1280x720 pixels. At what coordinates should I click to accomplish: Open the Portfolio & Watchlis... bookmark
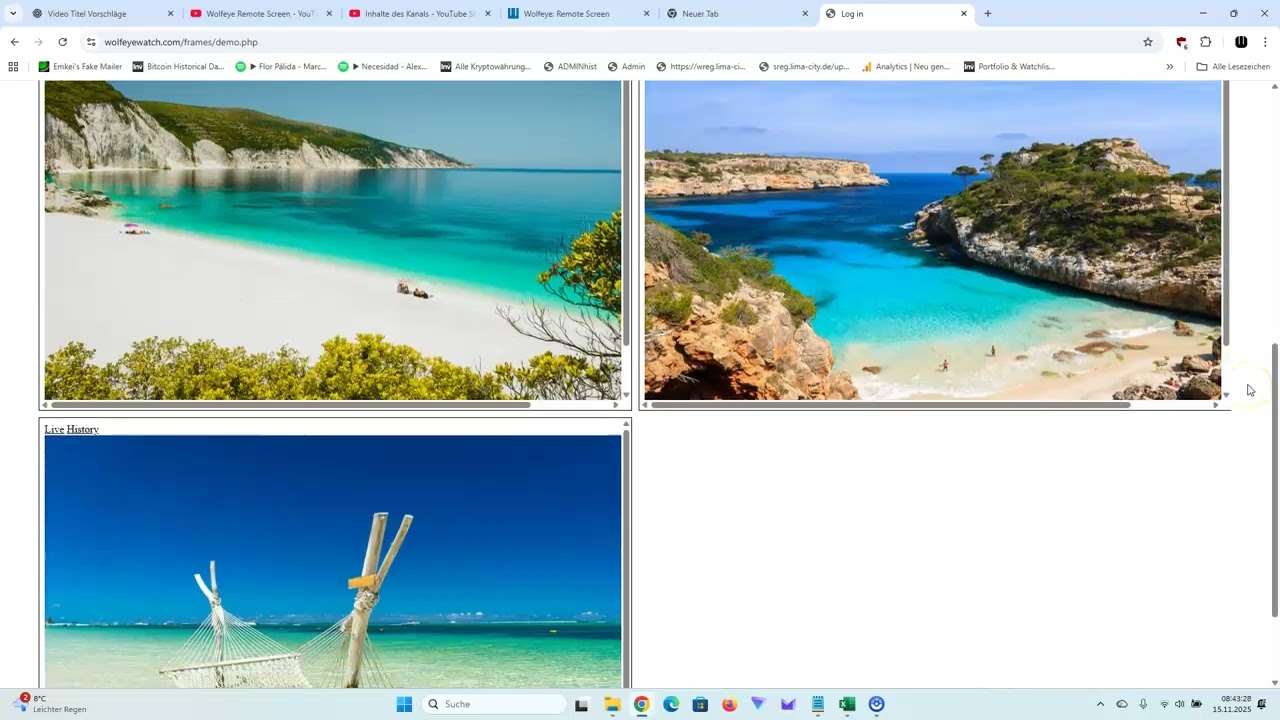tap(1010, 67)
